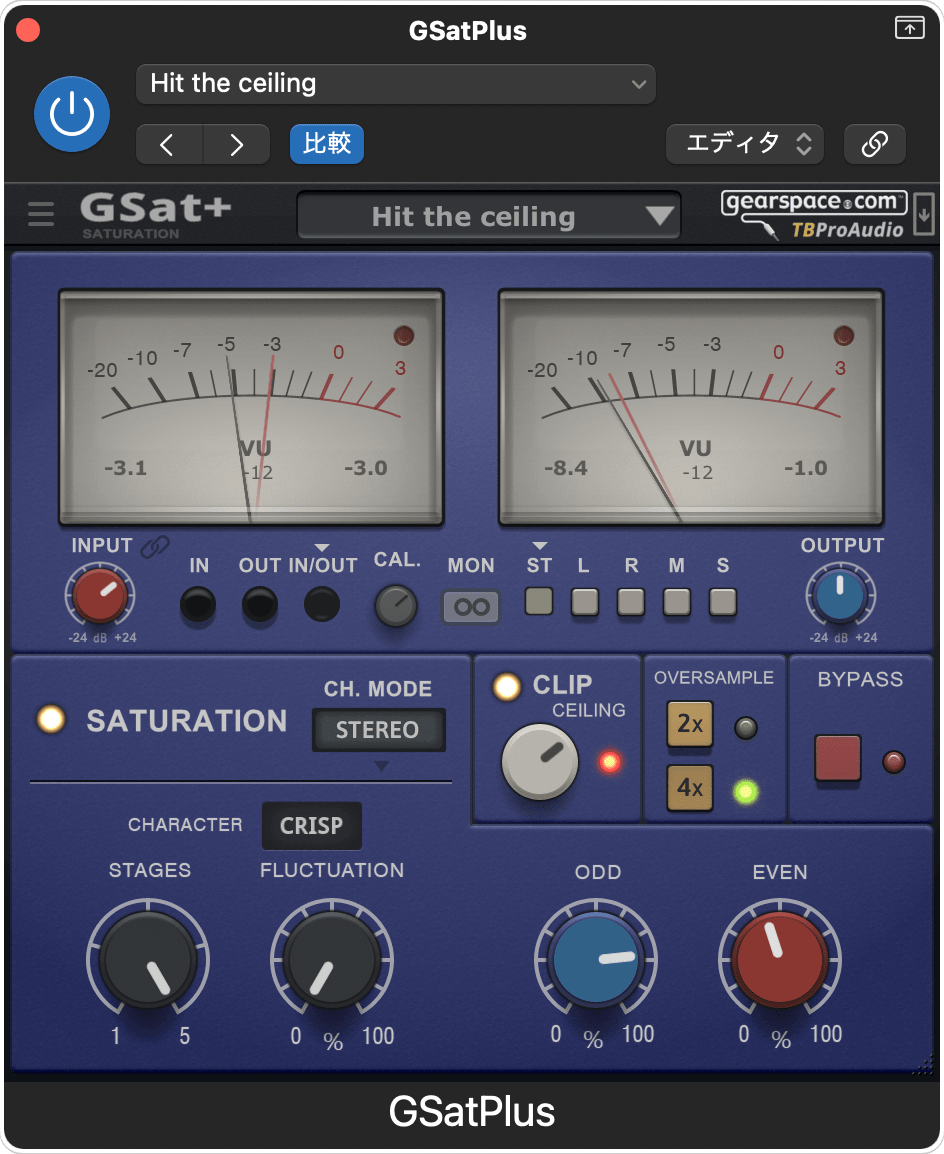The image size is (944, 1154).
Task: Toggle the CLIP section LED
Action: point(507,685)
